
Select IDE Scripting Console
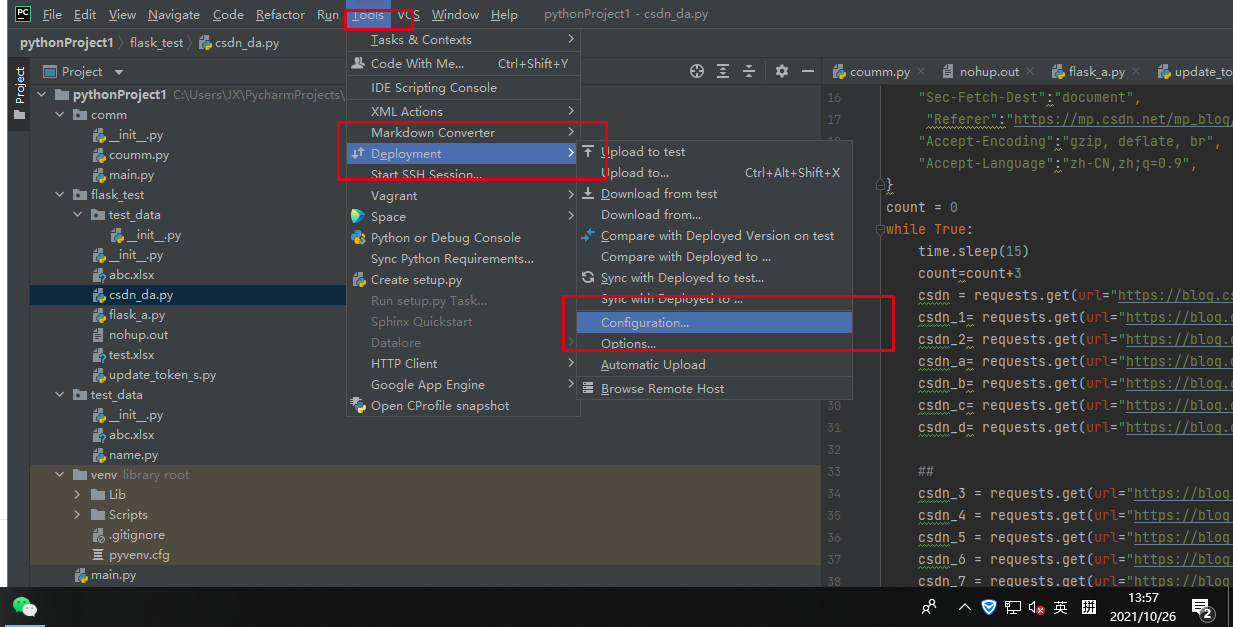[x=461, y=87]
